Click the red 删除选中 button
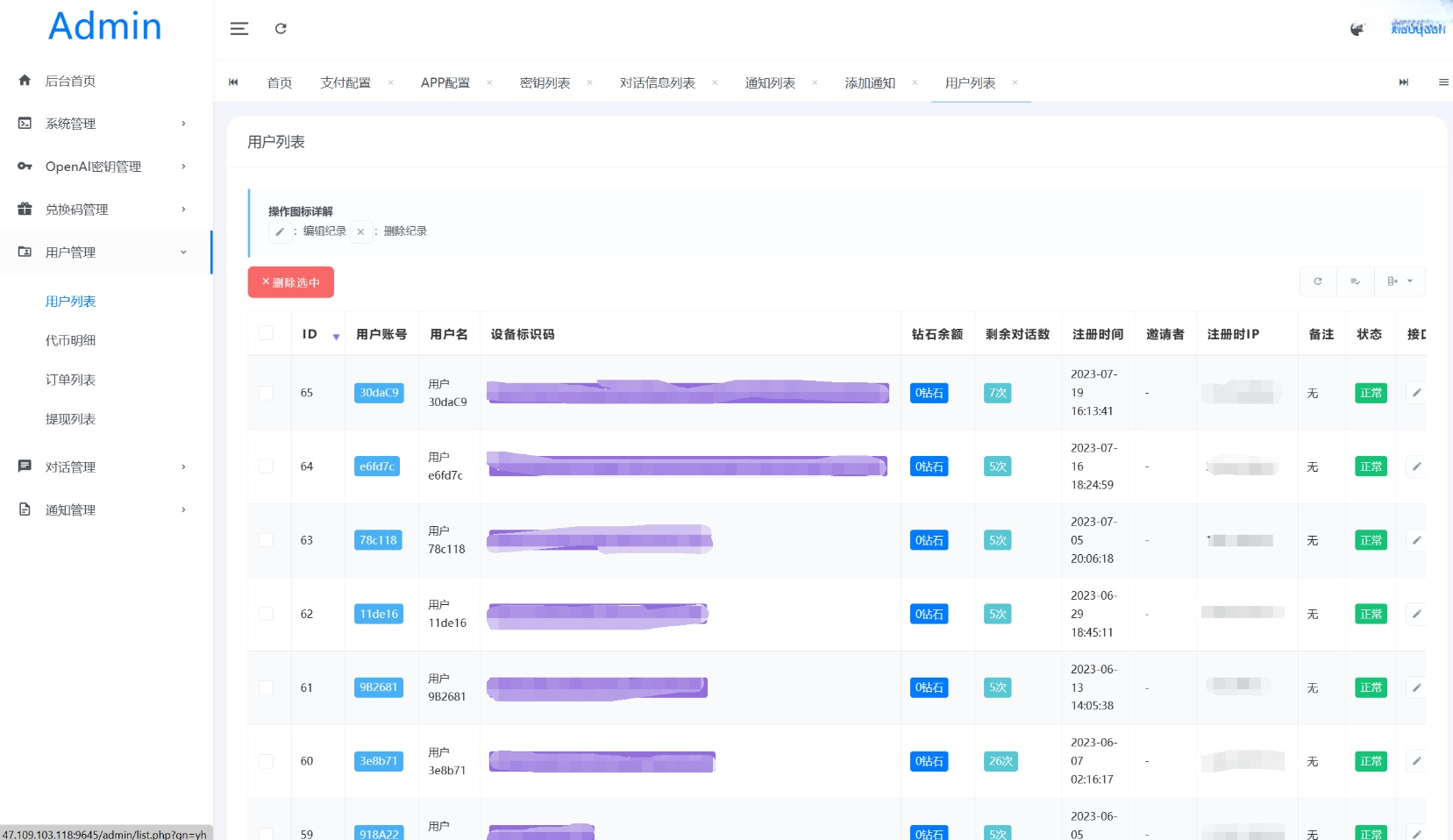1453x840 pixels. pos(291,282)
